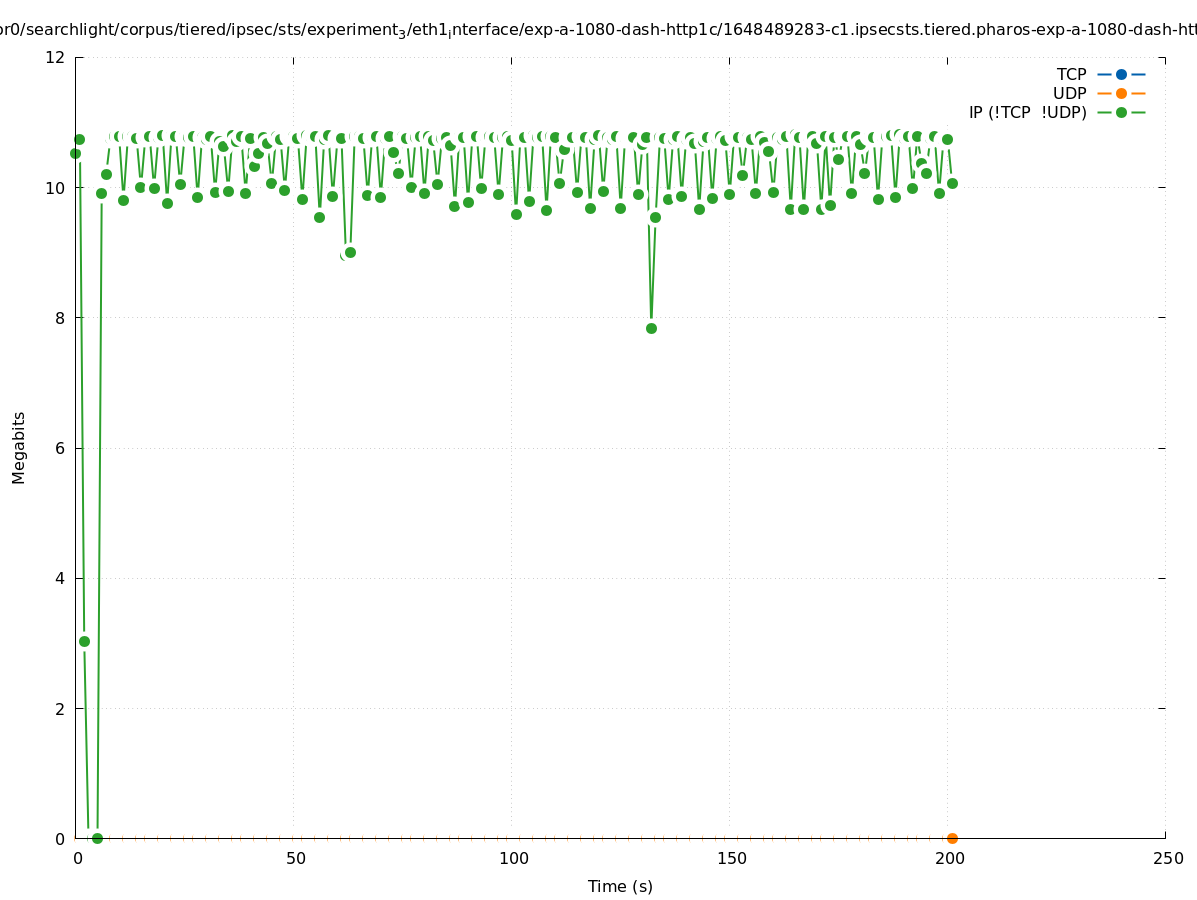This screenshot has width=1197, height=900.
Task: Click the green dip point near 9 Megabits
Action: tap(350, 252)
